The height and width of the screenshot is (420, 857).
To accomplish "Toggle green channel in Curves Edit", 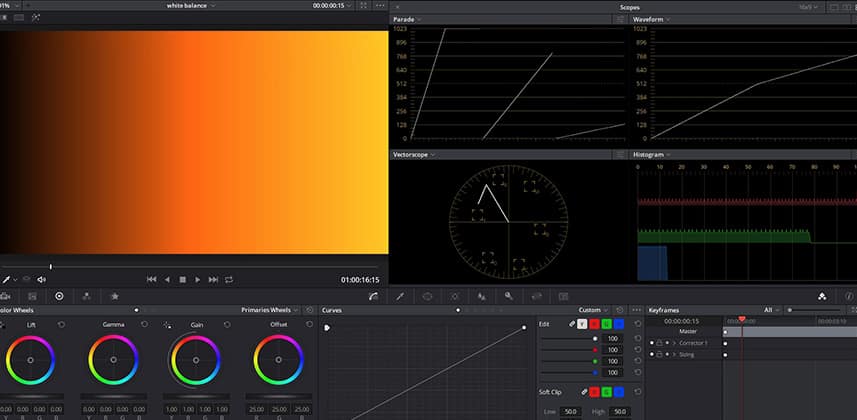I will pyautogui.click(x=607, y=324).
